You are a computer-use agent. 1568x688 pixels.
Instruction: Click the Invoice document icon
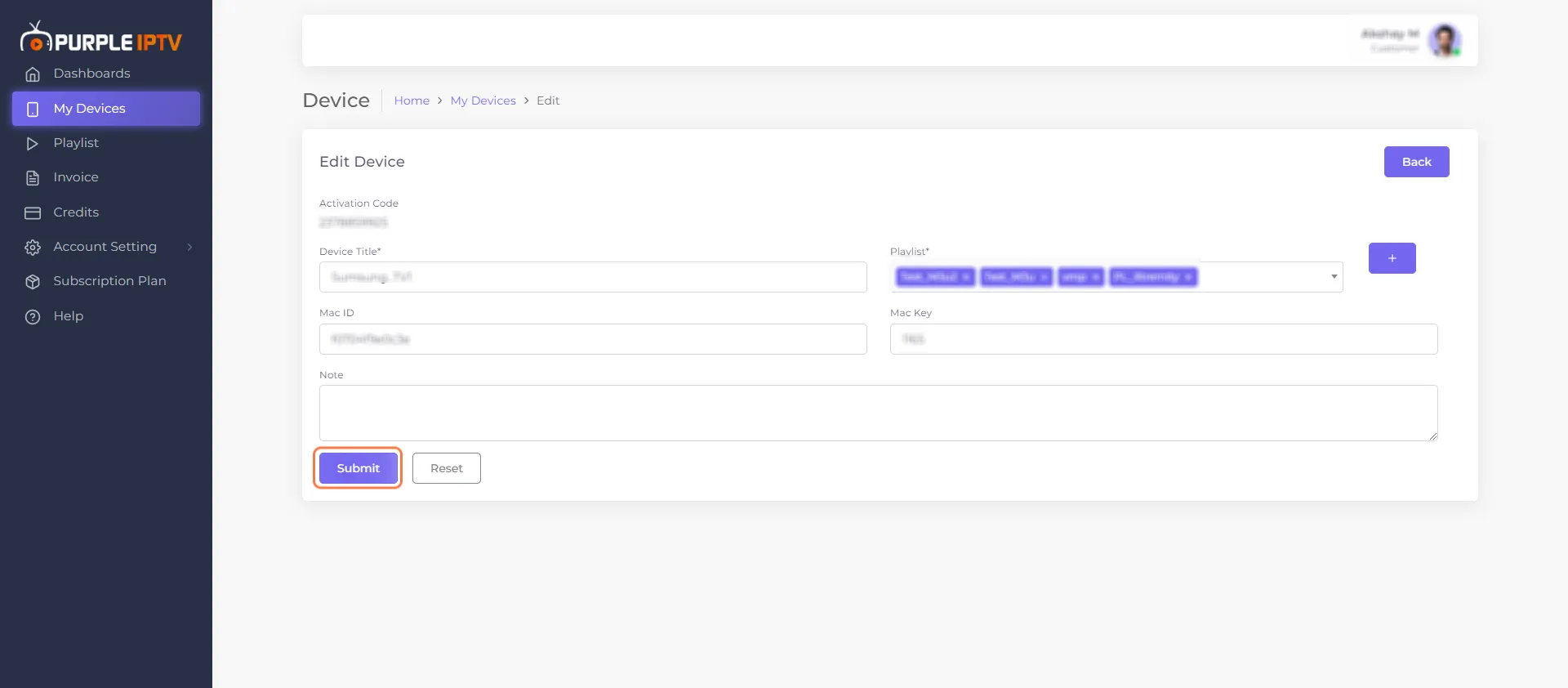(33, 178)
